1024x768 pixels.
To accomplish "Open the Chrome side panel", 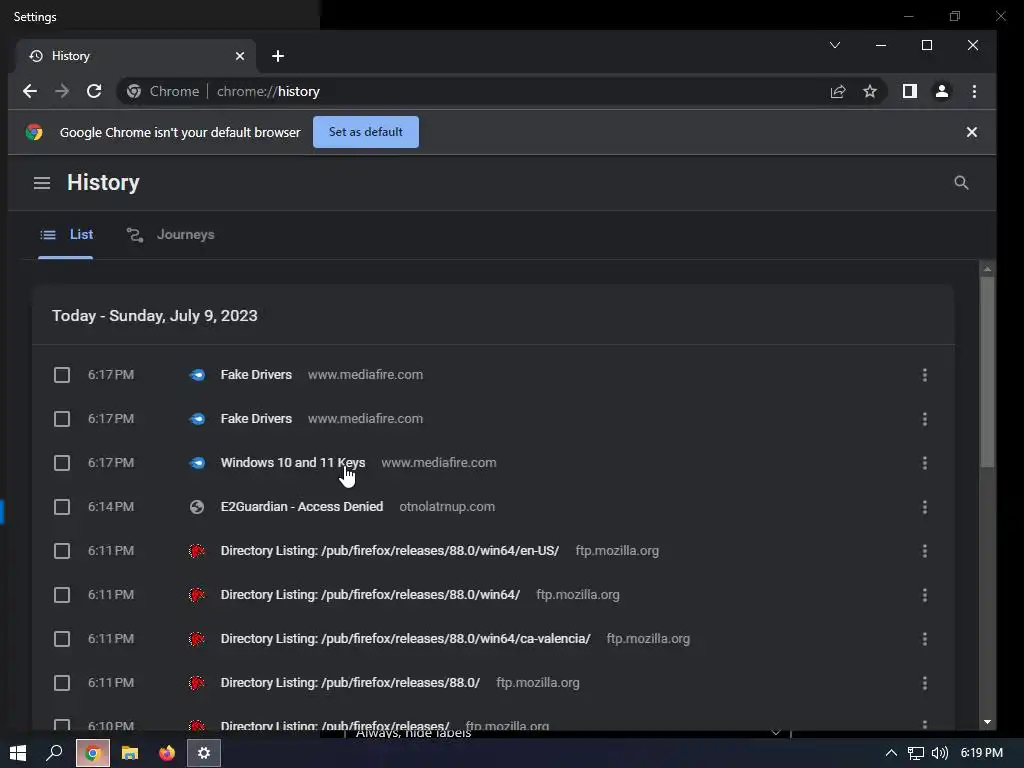I will (910, 91).
